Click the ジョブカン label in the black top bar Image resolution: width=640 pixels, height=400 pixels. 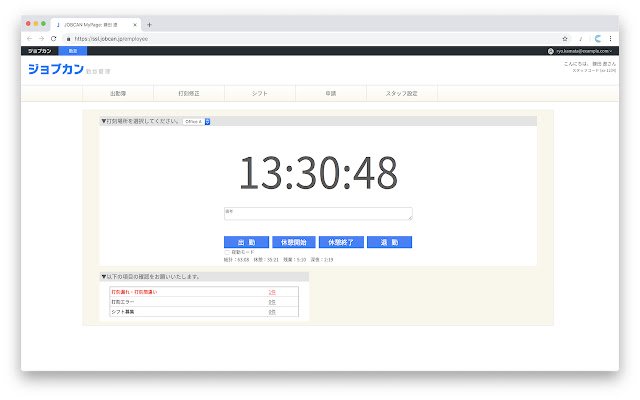40,51
